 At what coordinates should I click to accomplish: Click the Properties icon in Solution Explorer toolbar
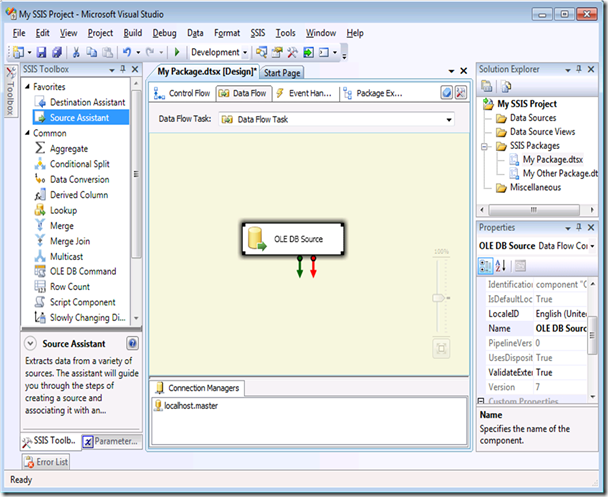click(x=487, y=86)
